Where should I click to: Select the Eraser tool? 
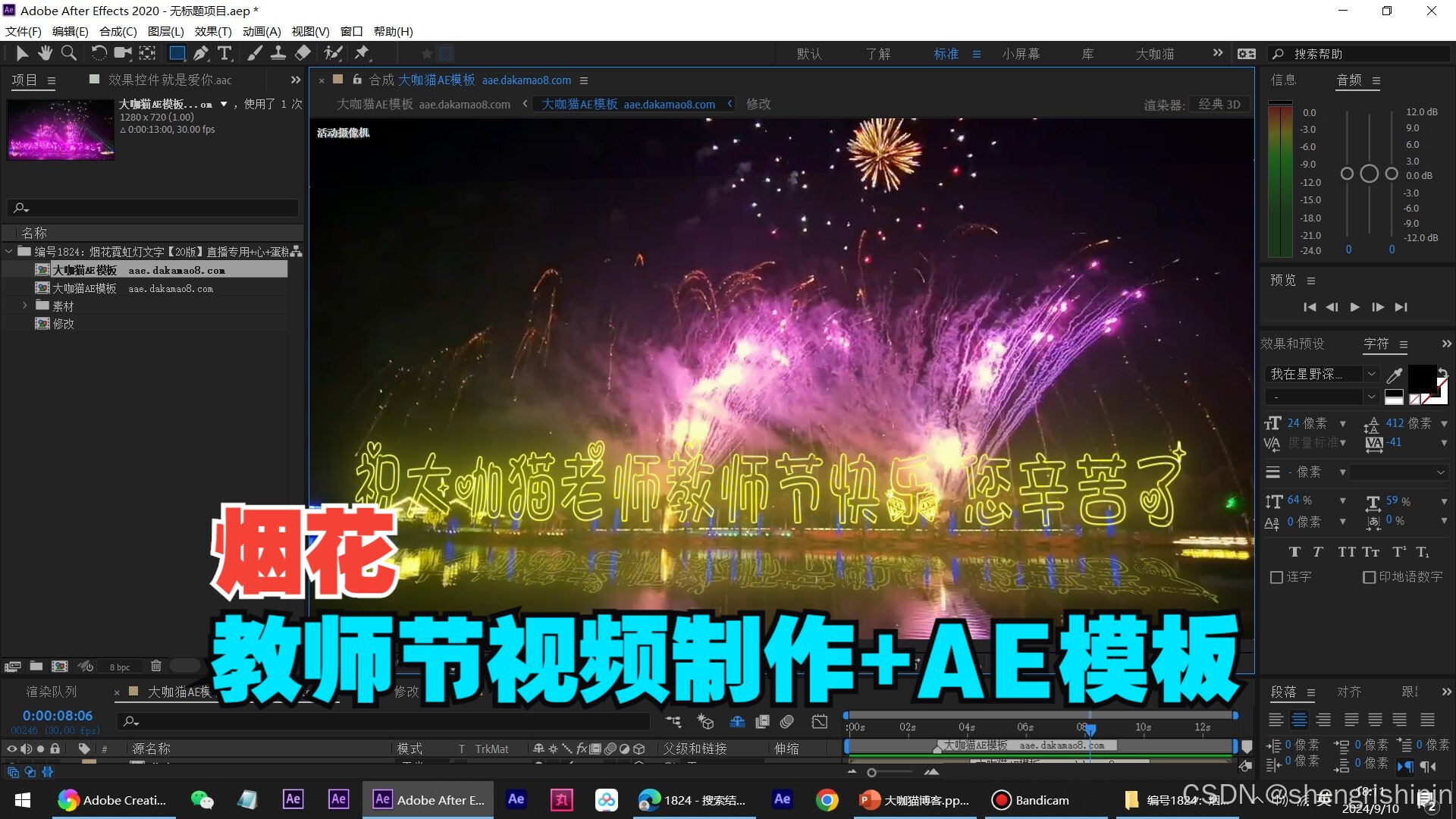(303, 53)
